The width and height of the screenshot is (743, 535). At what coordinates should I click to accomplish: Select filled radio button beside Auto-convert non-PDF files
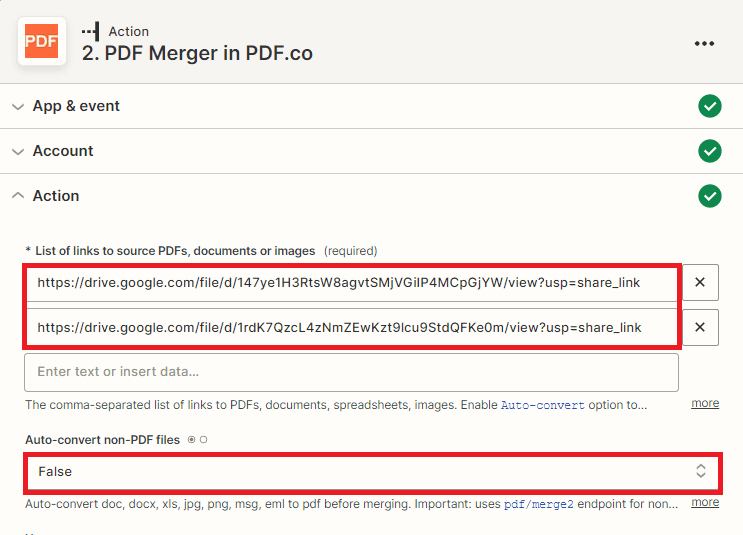(191, 440)
